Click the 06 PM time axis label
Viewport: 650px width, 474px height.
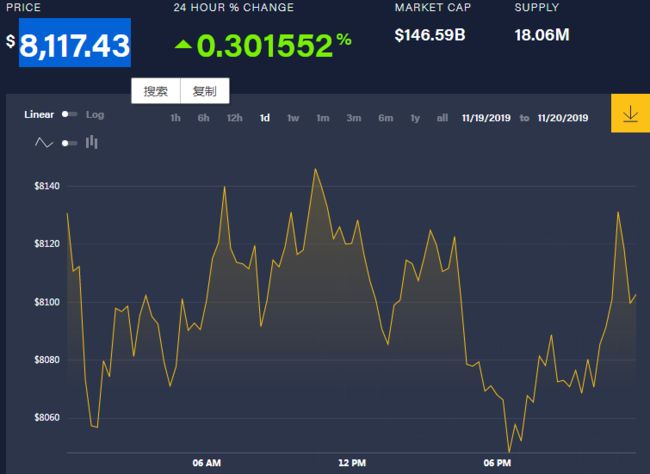[x=497, y=463]
